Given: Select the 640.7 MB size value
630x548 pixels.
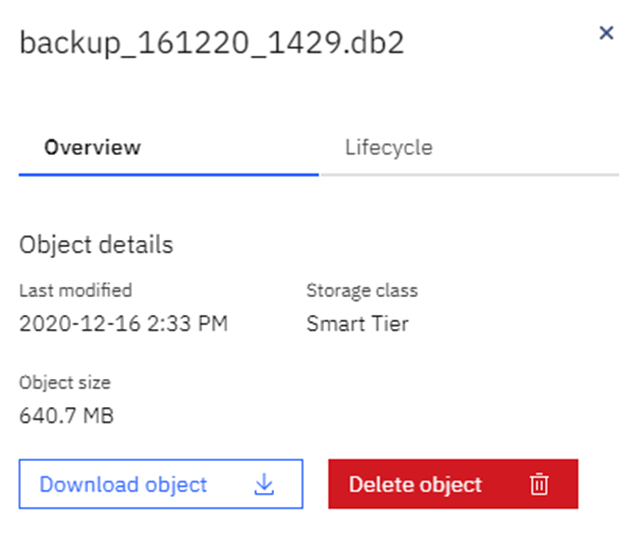Looking at the screenshot, I should (x=66, y=415).
